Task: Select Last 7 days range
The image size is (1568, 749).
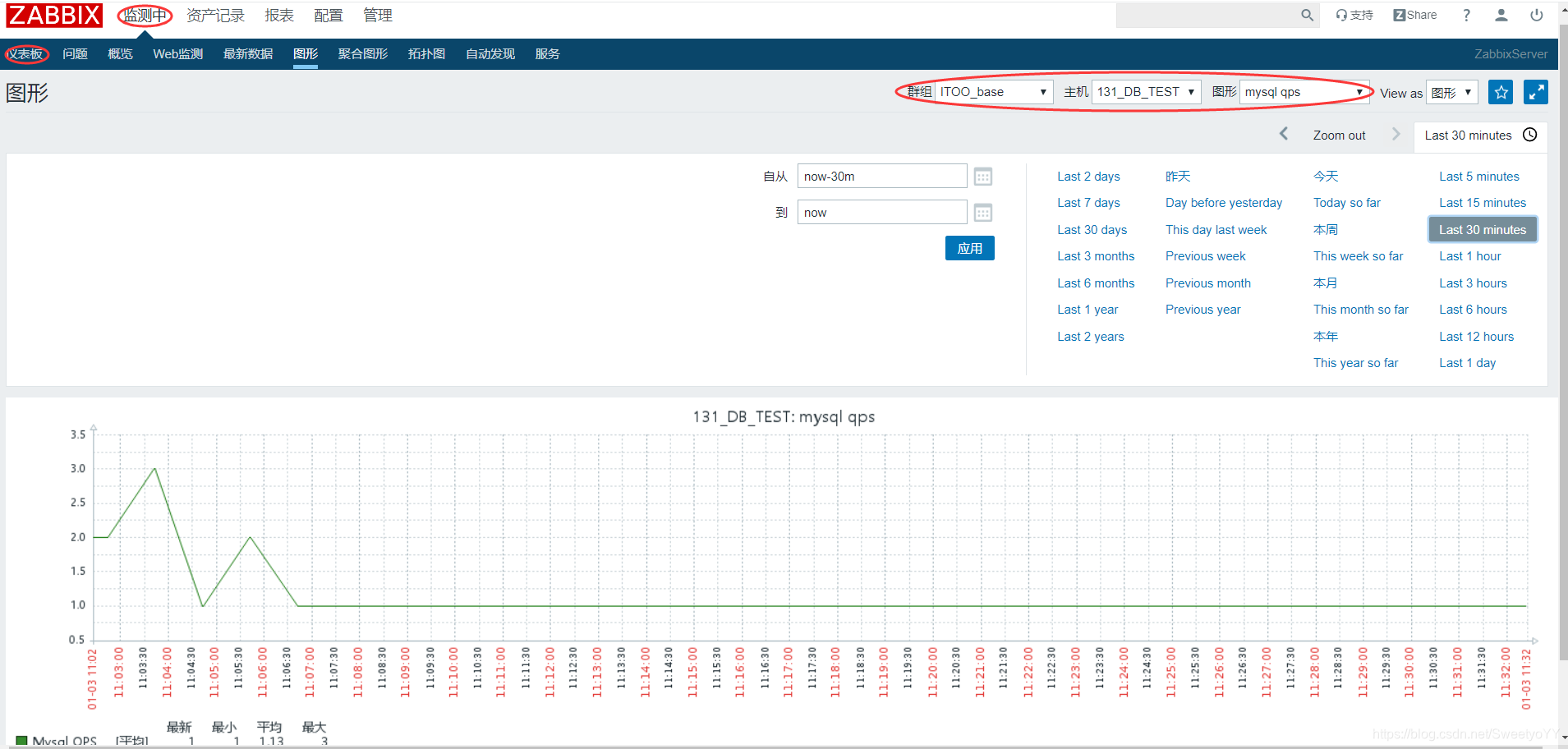Action: 1088,203
